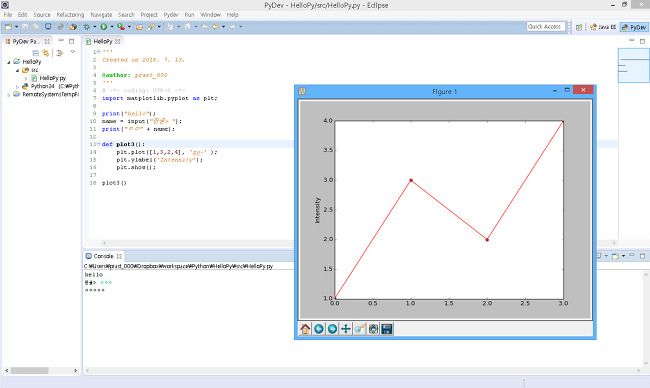This screenshot has height=388, width=650.
Task: Toggle Link with Editor in PyDev explorer
Action: (46, 53)
